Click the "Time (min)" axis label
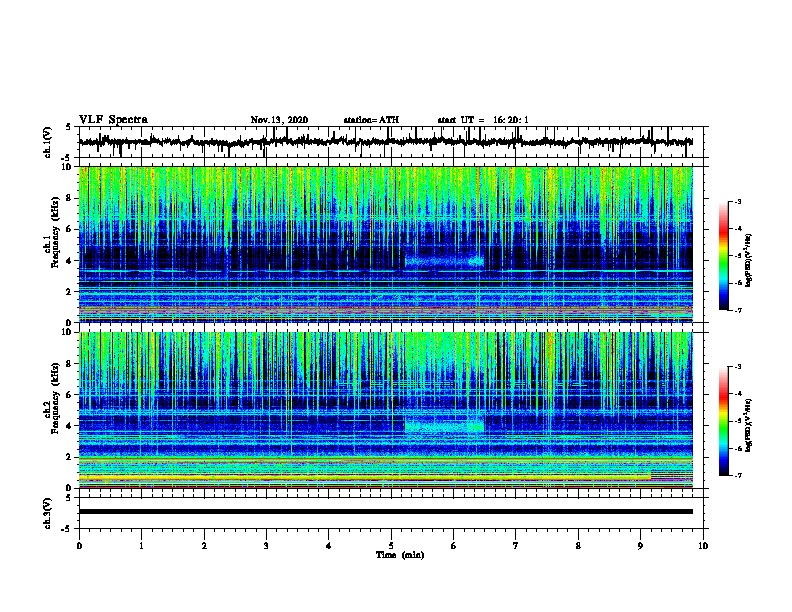The height and width of the screenshot is (612, 792). click(x=400, y=555)
